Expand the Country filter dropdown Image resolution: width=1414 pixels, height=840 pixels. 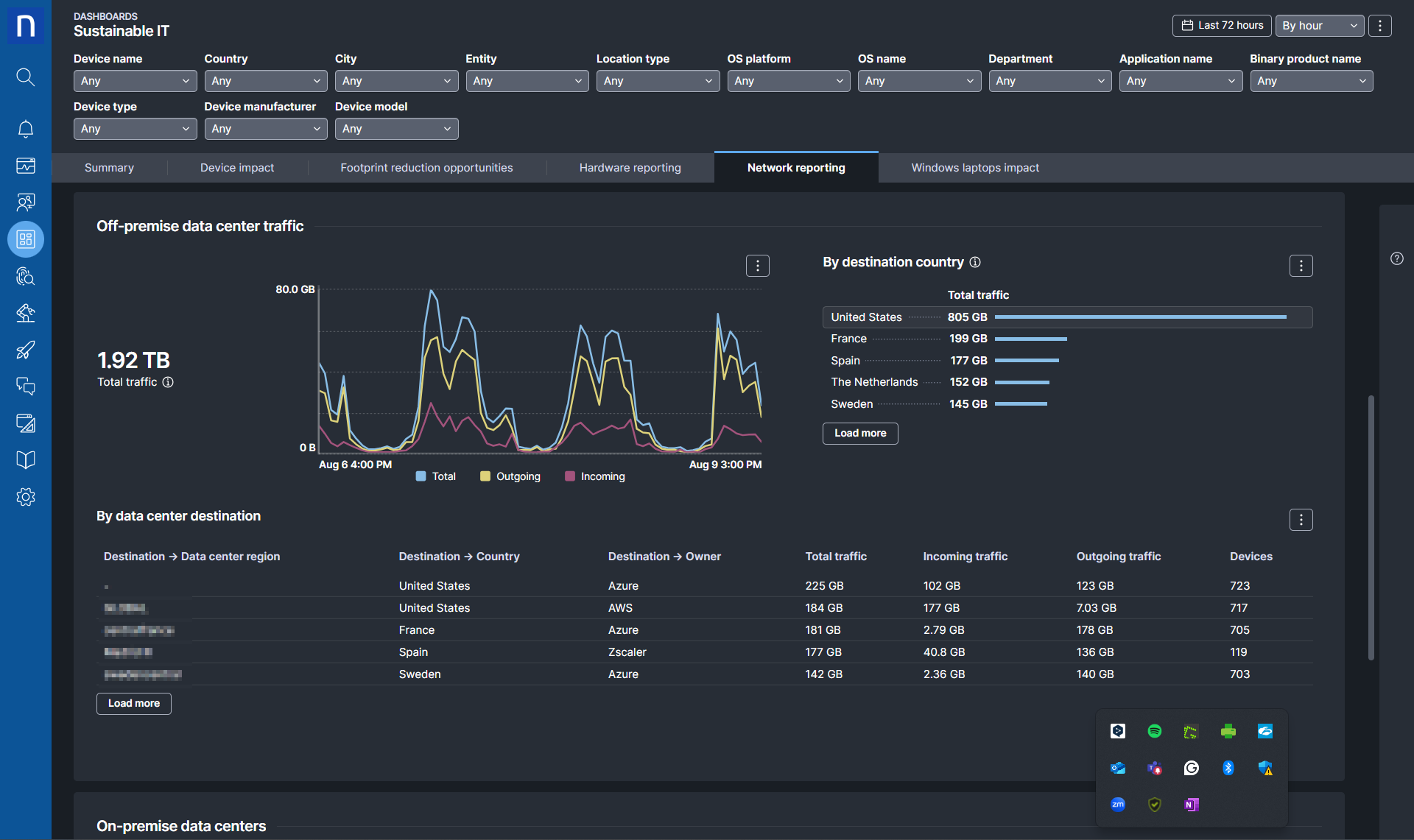point(265,81)
